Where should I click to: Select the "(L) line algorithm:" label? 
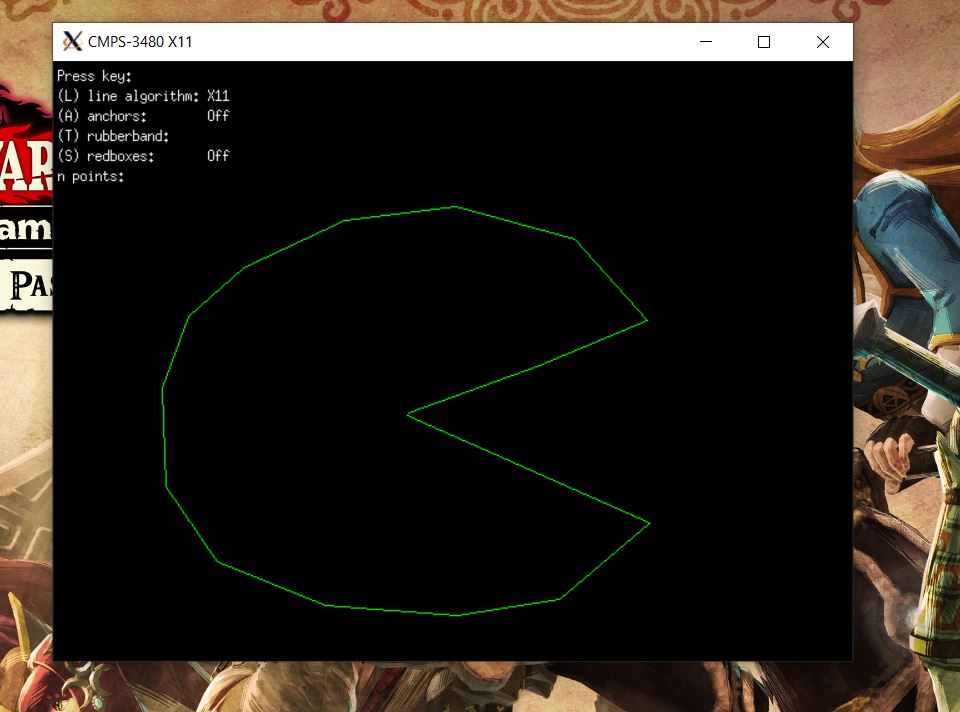(x=129, y=96)
